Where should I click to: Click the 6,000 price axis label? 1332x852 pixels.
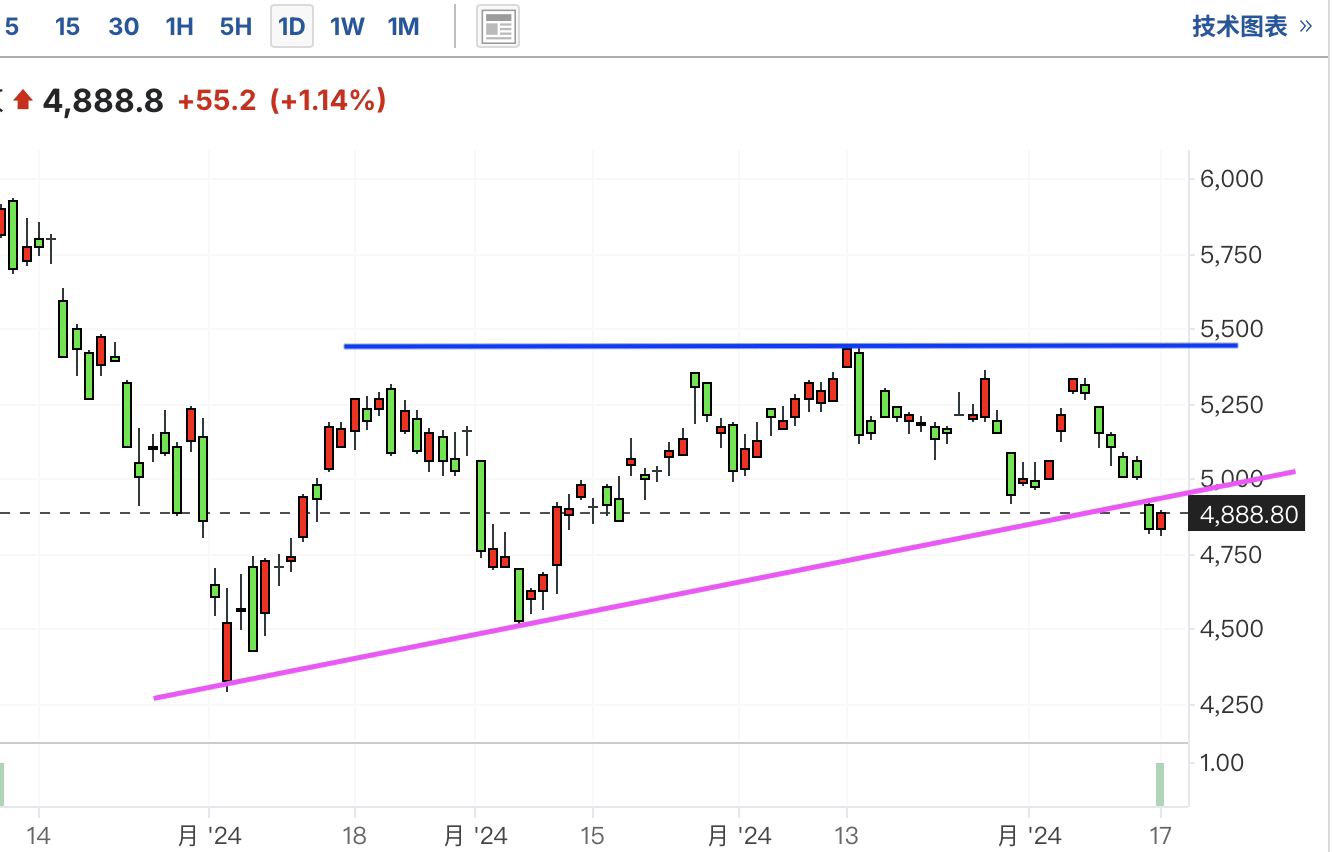pyautogui.click(x=1231, y=179)
